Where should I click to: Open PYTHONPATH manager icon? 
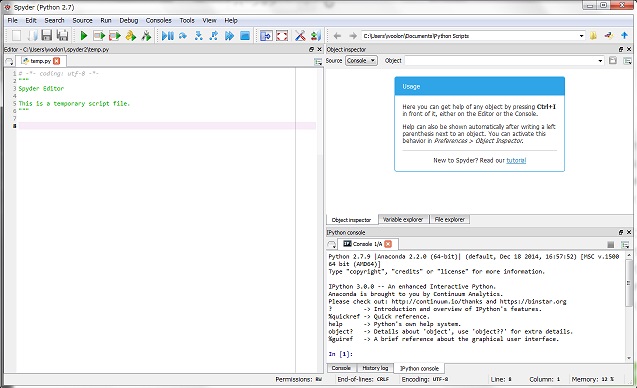tap(316, 36)
